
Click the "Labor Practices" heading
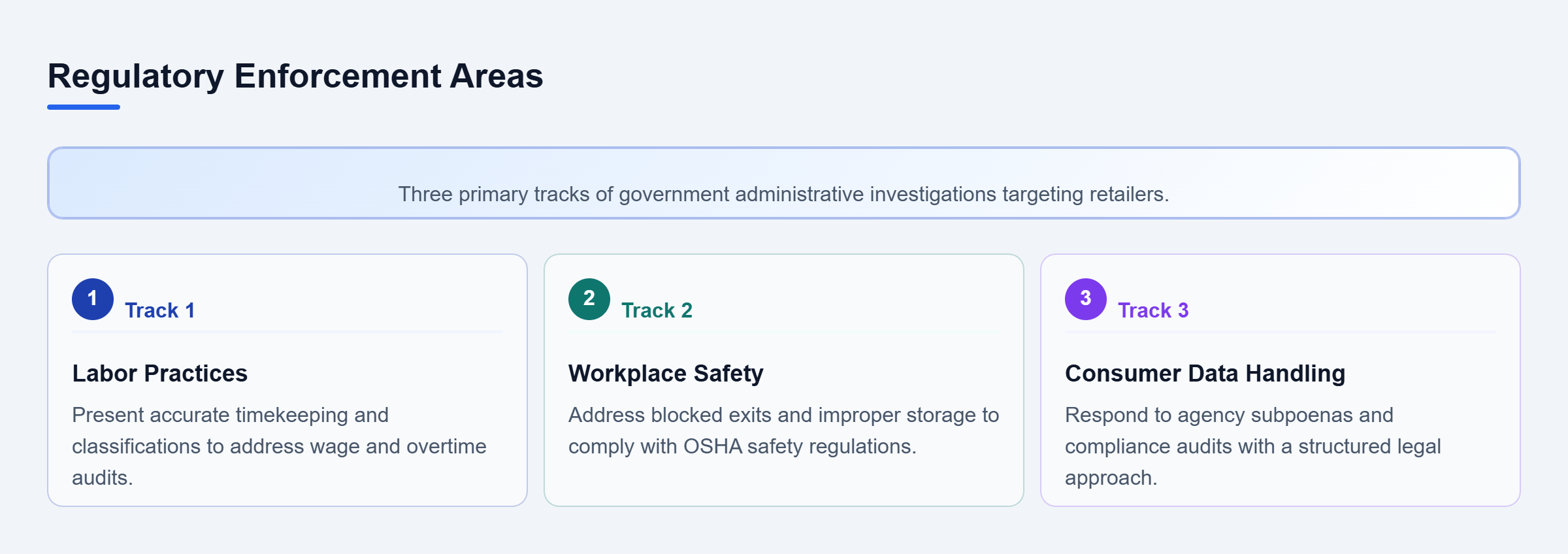click(160, 373)
